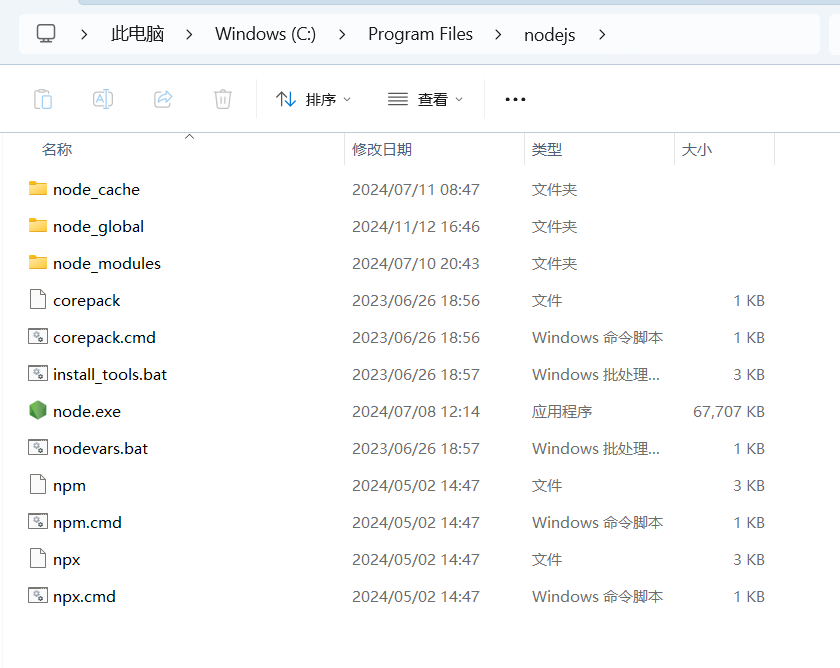Click the install_tools.bat file icon

38,373
